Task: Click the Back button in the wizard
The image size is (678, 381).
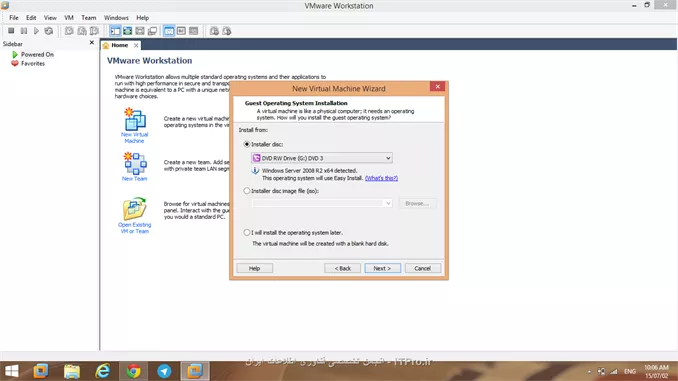Action: (342, 268)
